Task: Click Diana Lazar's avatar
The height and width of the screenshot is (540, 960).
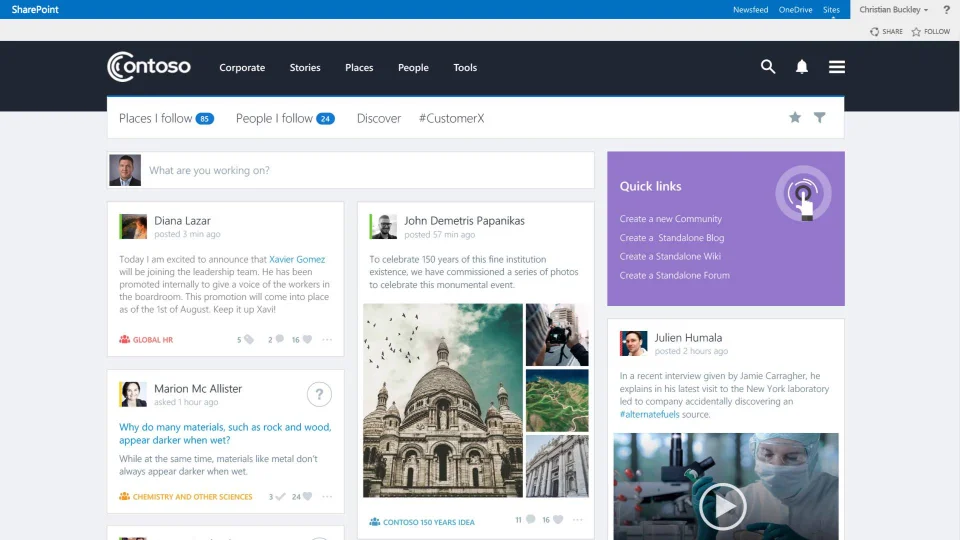Action: click(133, 227)
